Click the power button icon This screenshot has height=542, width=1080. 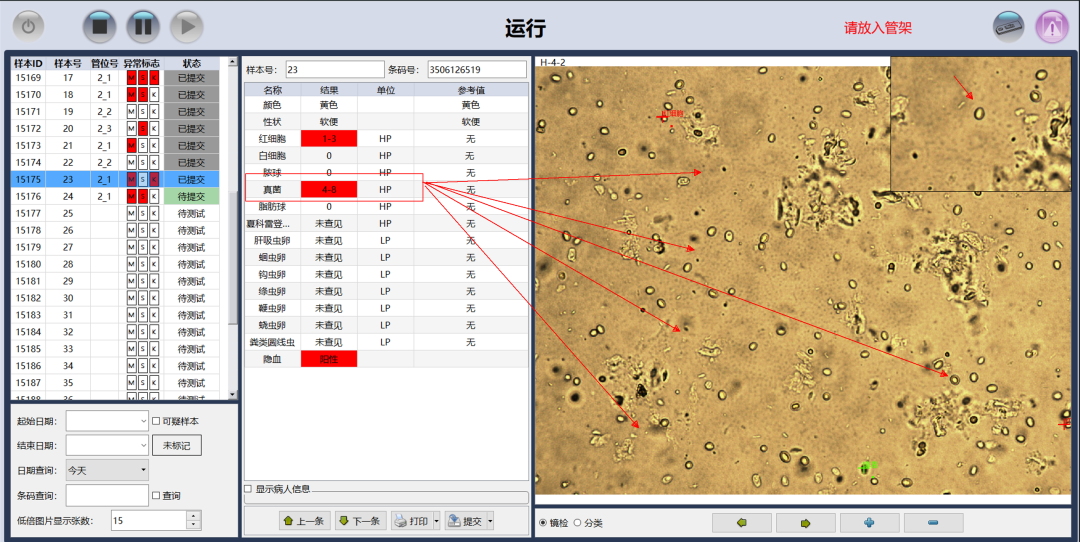coord(28,27)
